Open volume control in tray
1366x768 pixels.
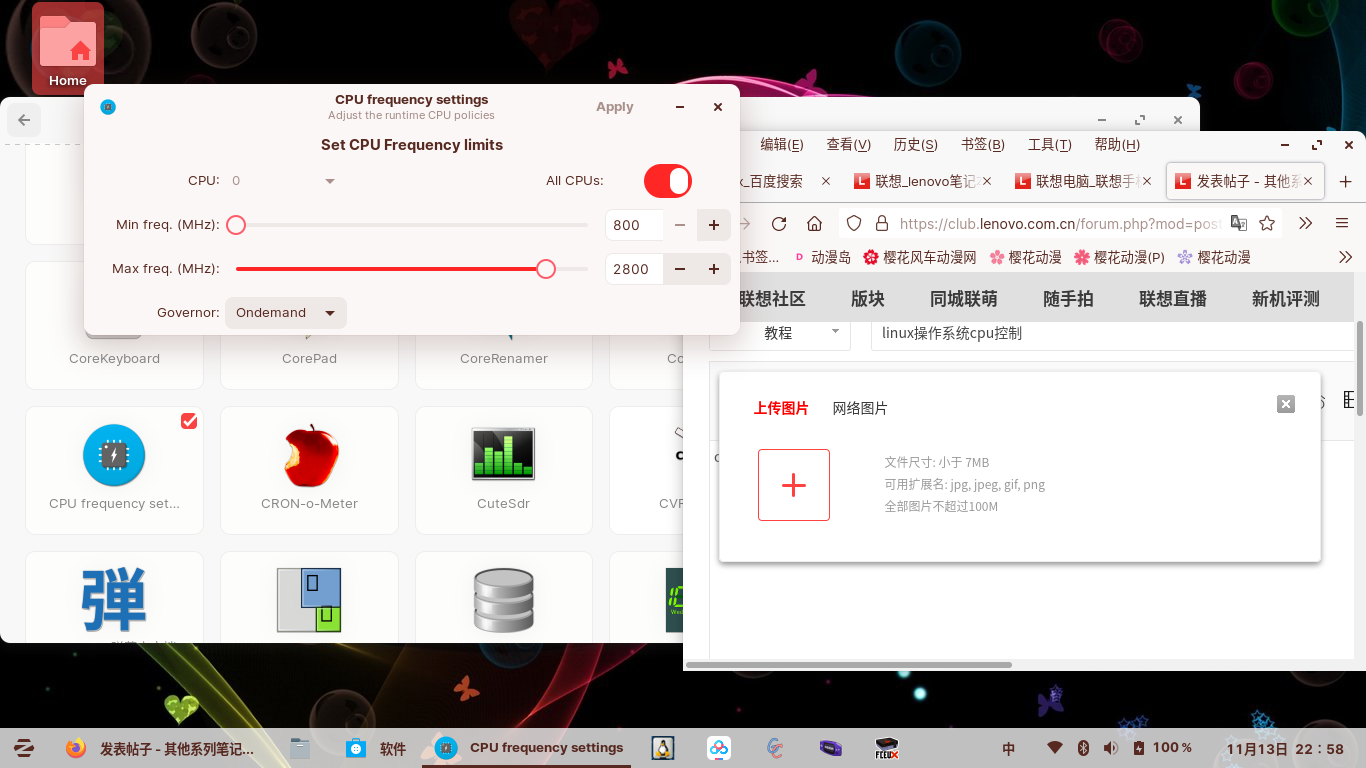tap(1110, 748)
